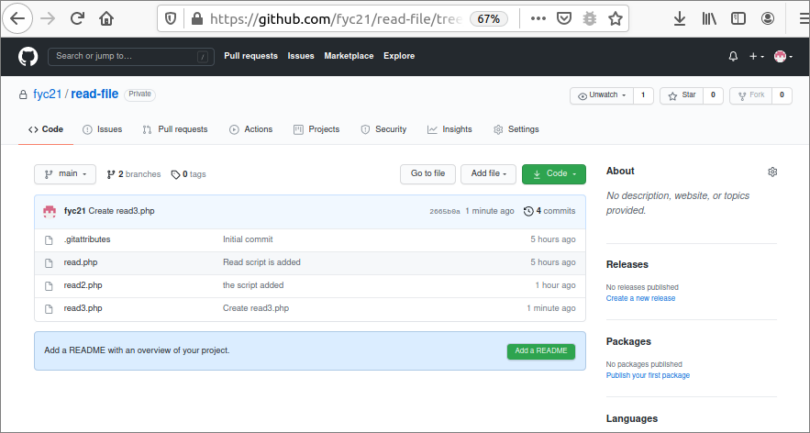Focus the Search or jump to field

pyautogui.click(x=131, y=56)
